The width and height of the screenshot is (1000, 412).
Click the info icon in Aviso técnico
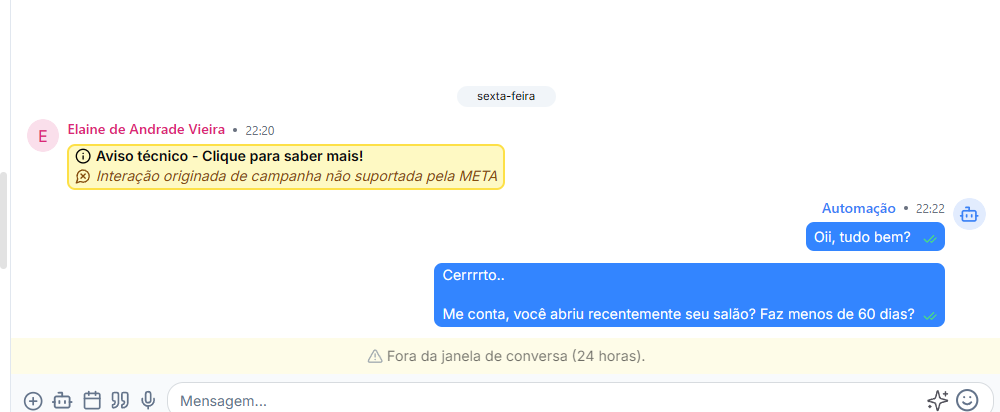(x=83, y=157)
